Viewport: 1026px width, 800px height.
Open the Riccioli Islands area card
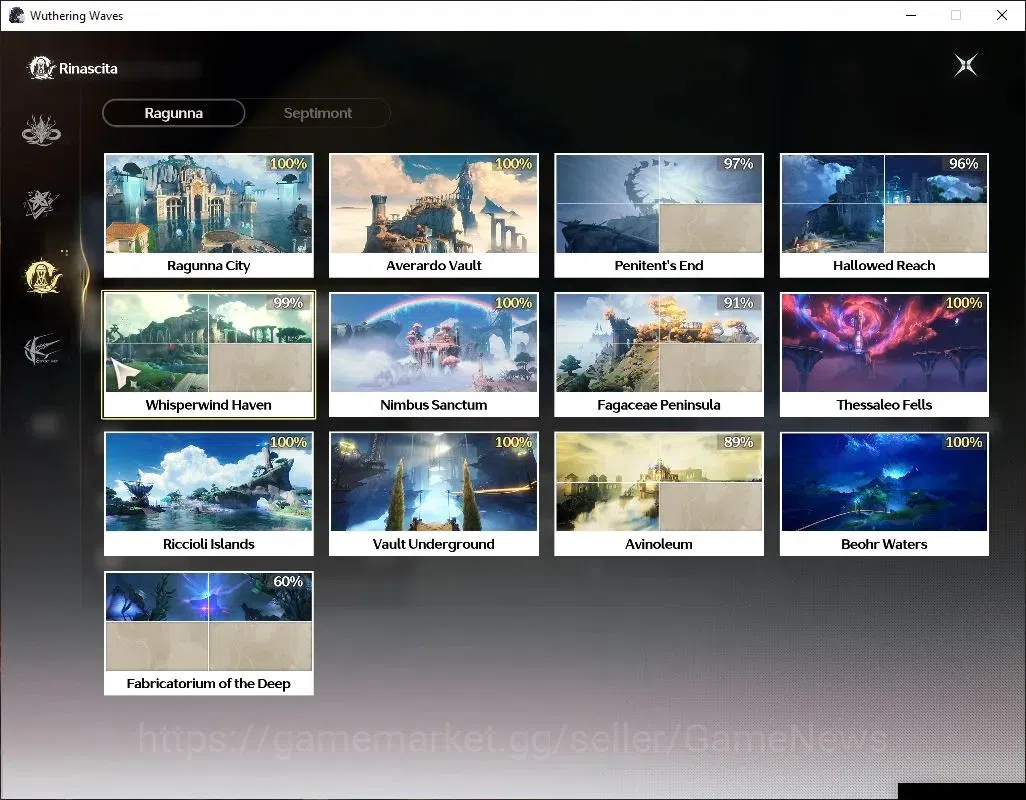(209, 494)
